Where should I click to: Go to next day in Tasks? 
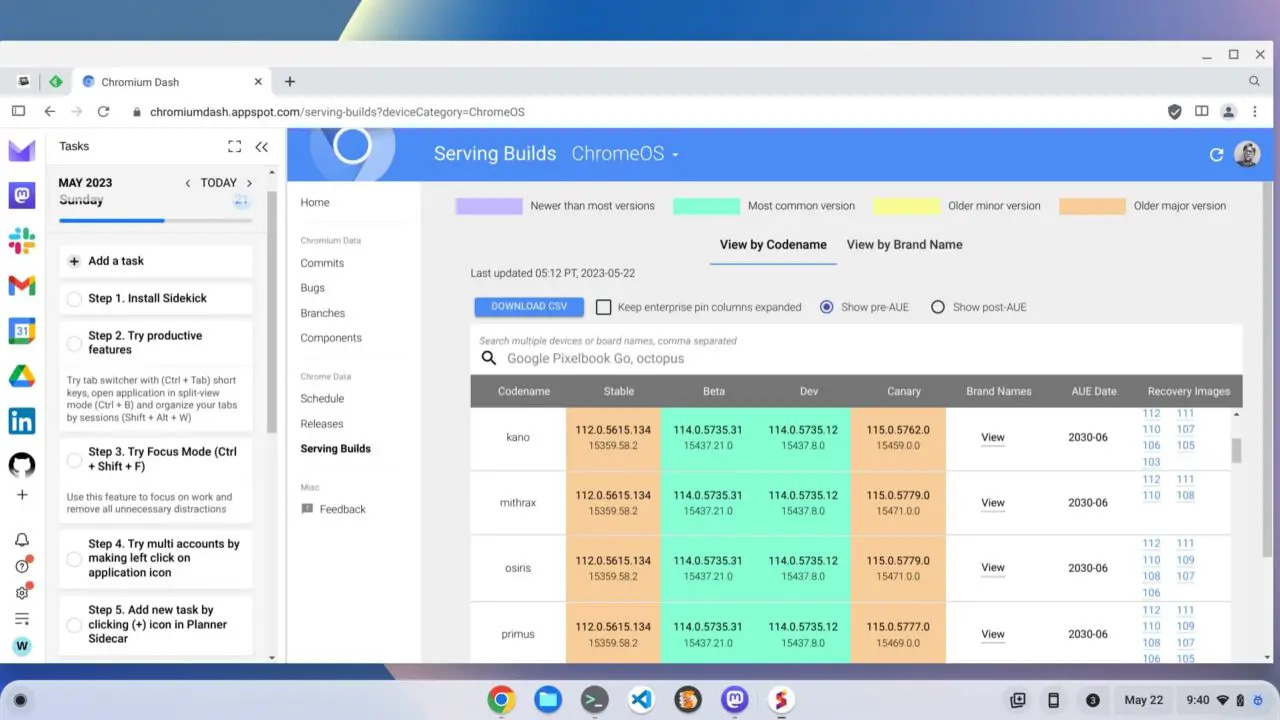click(249, 183)
